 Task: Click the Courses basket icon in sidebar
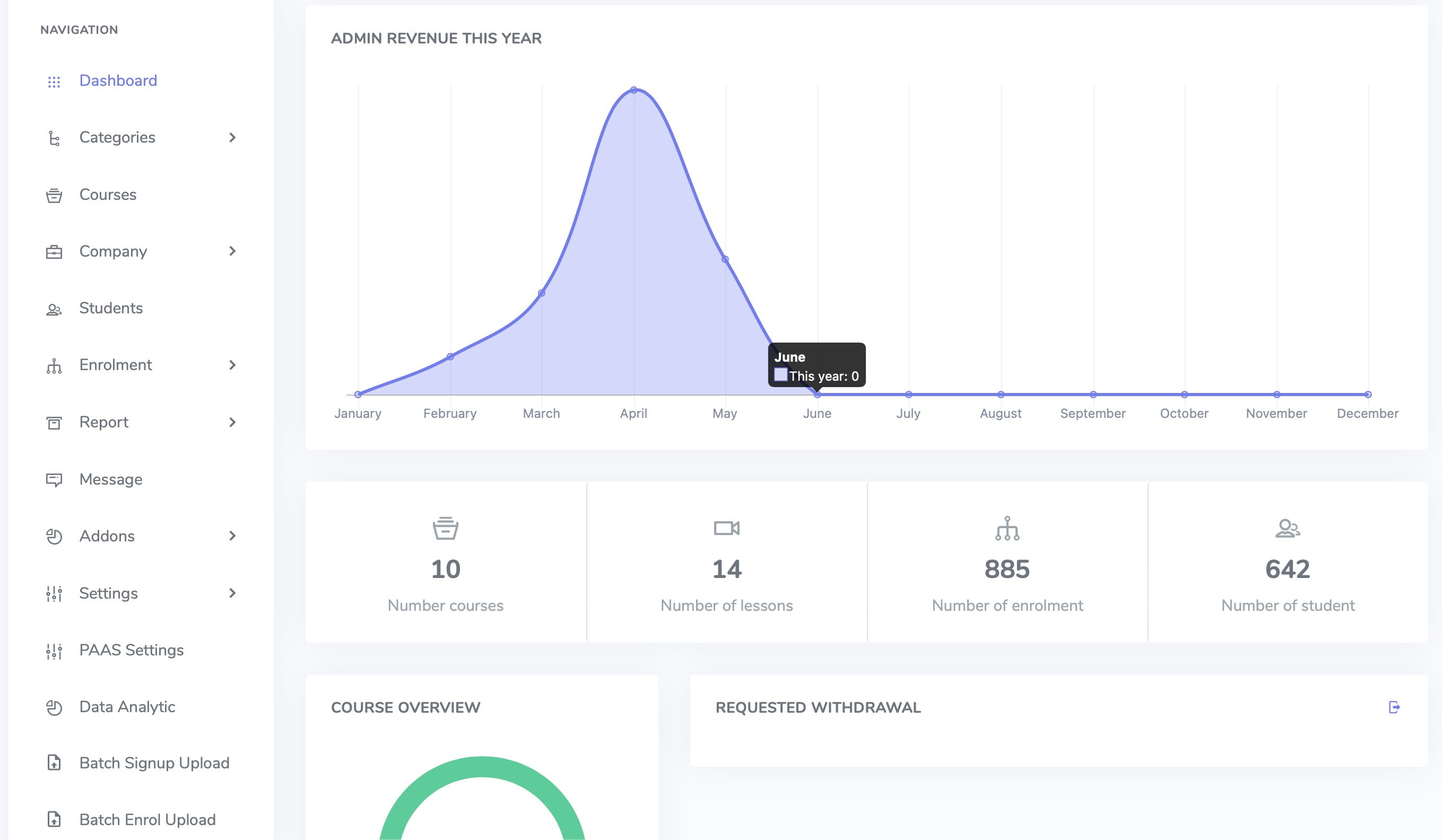point(54,196)
